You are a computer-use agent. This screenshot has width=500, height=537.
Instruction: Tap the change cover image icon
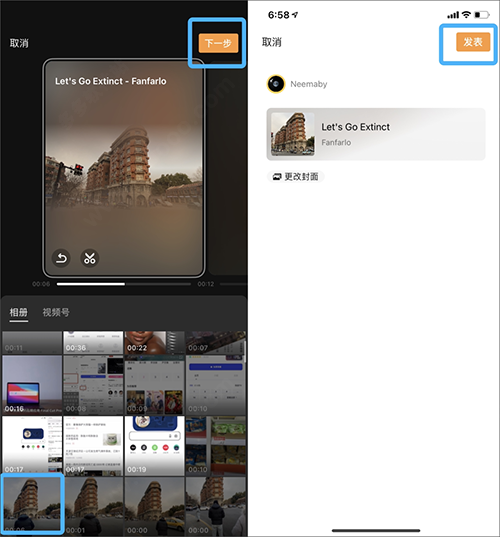pyautogui.click(x=277, y=177)
